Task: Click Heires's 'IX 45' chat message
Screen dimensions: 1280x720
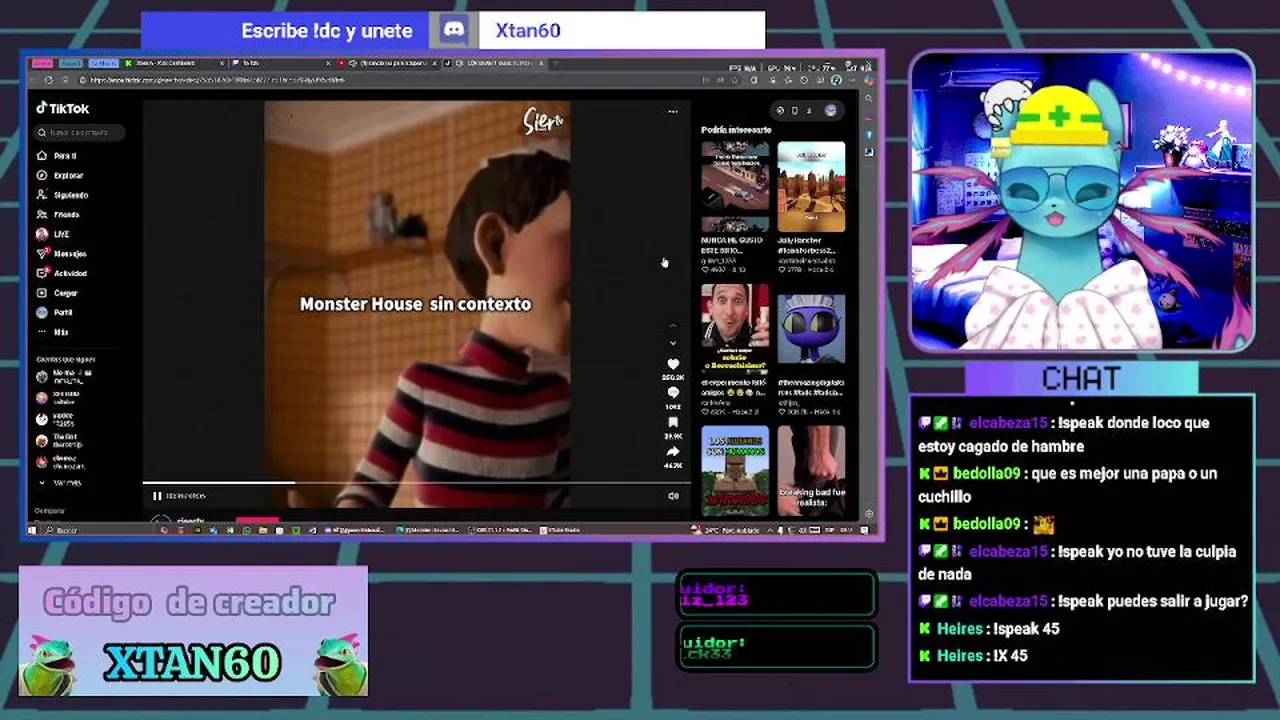Action: pyautogui.click(x=973, y=656)
